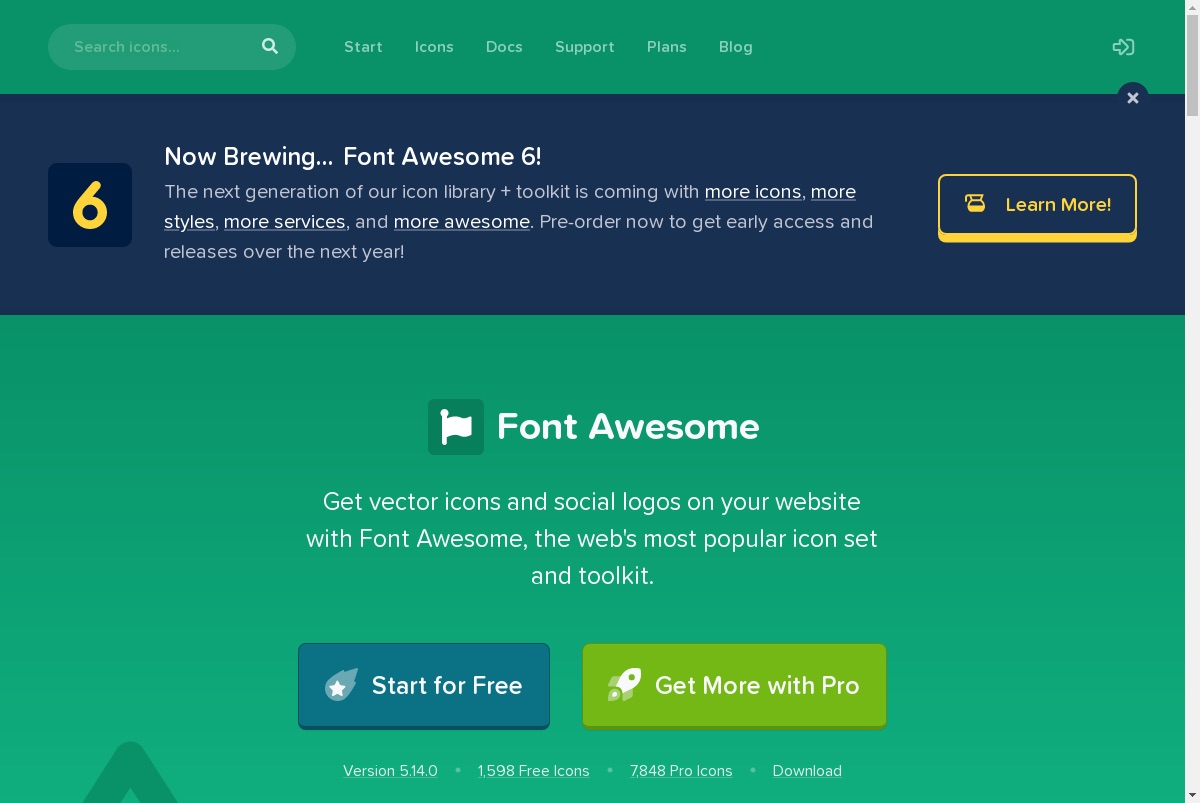This screenshot has width=1200, height=803.
Task: Open the Docs nav item
Action: [x=504, y=47]
